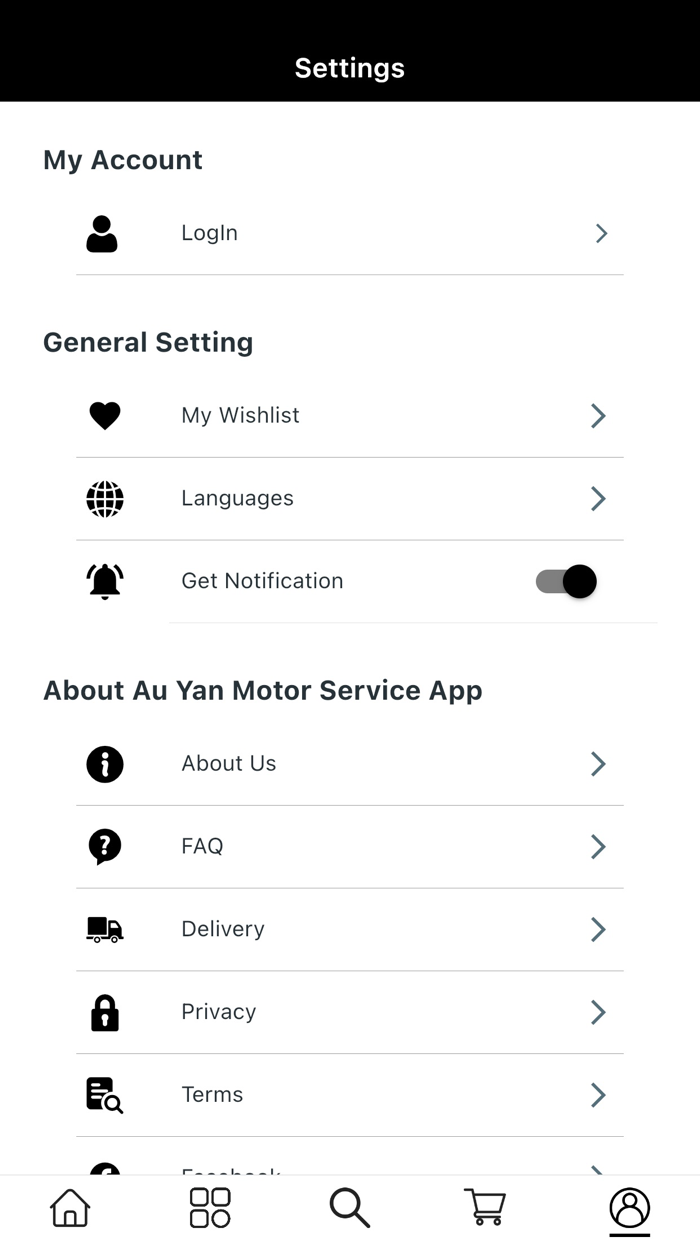Click the heart icon next to My Wishlist

104,415
